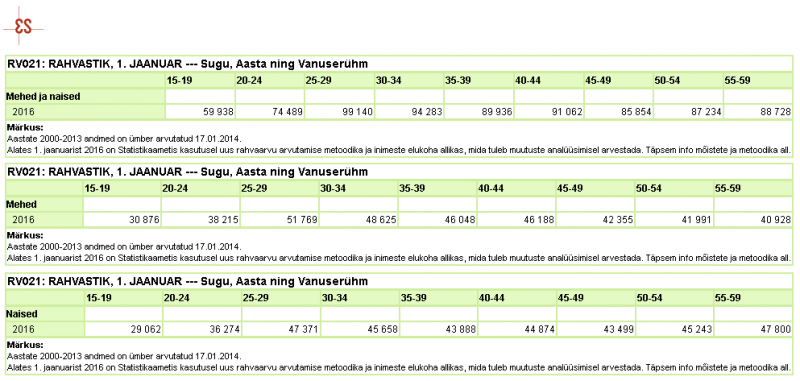Click the 'Mehed ja naised' row label
The width and height of the screenshot is (800, 381).
(43, 96)
